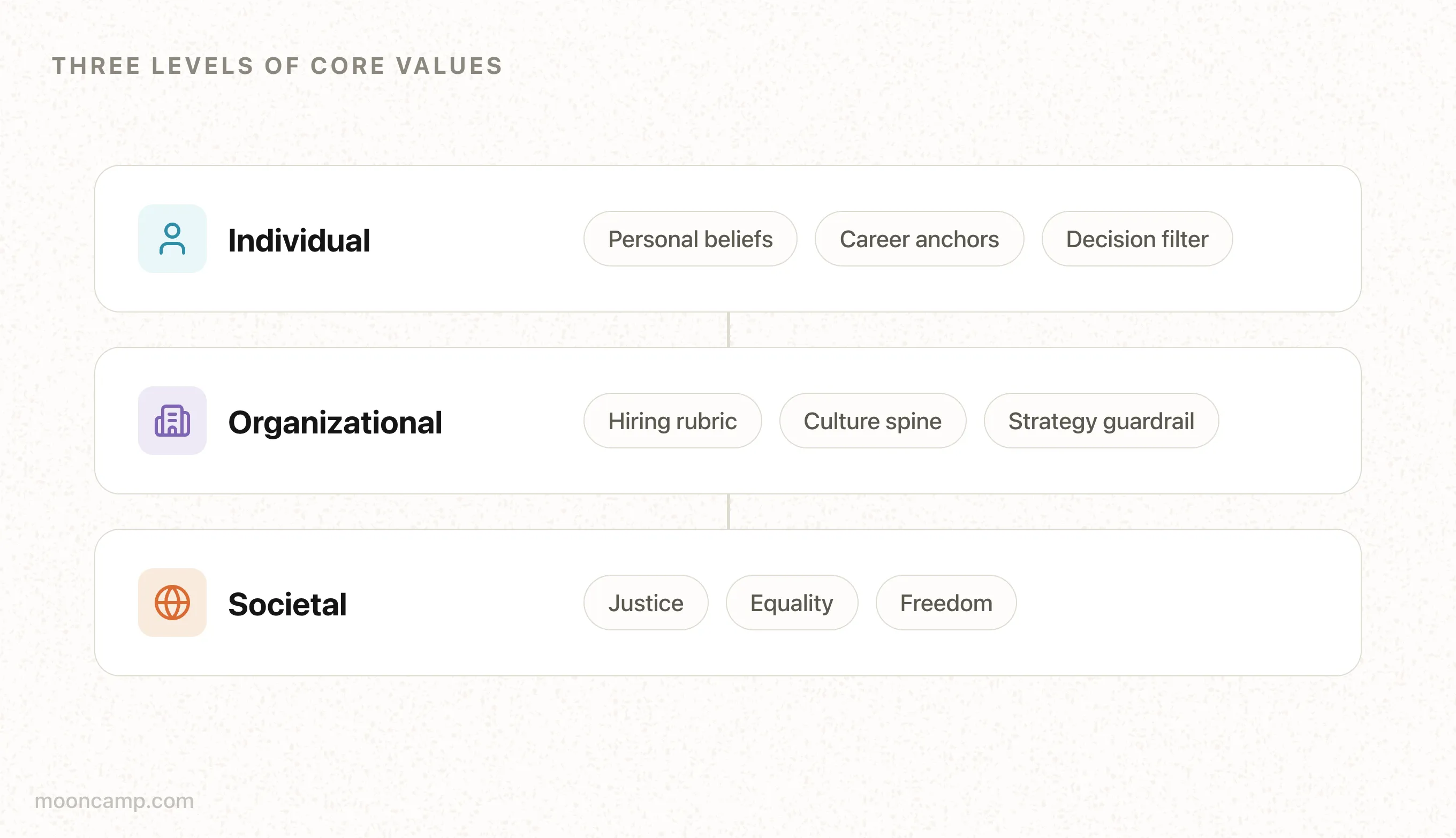Image resolution: width=1456 pixels, height=838 pixels.
Task: Click the Societal globe icon
Action: (x=172, y=603)
